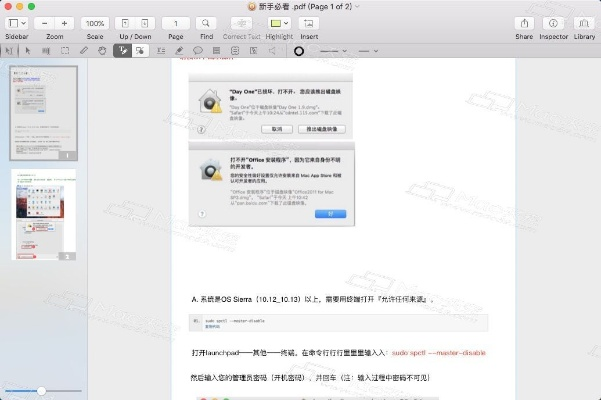
Task: Click the blue 好 button
Action: coord(330,214)
